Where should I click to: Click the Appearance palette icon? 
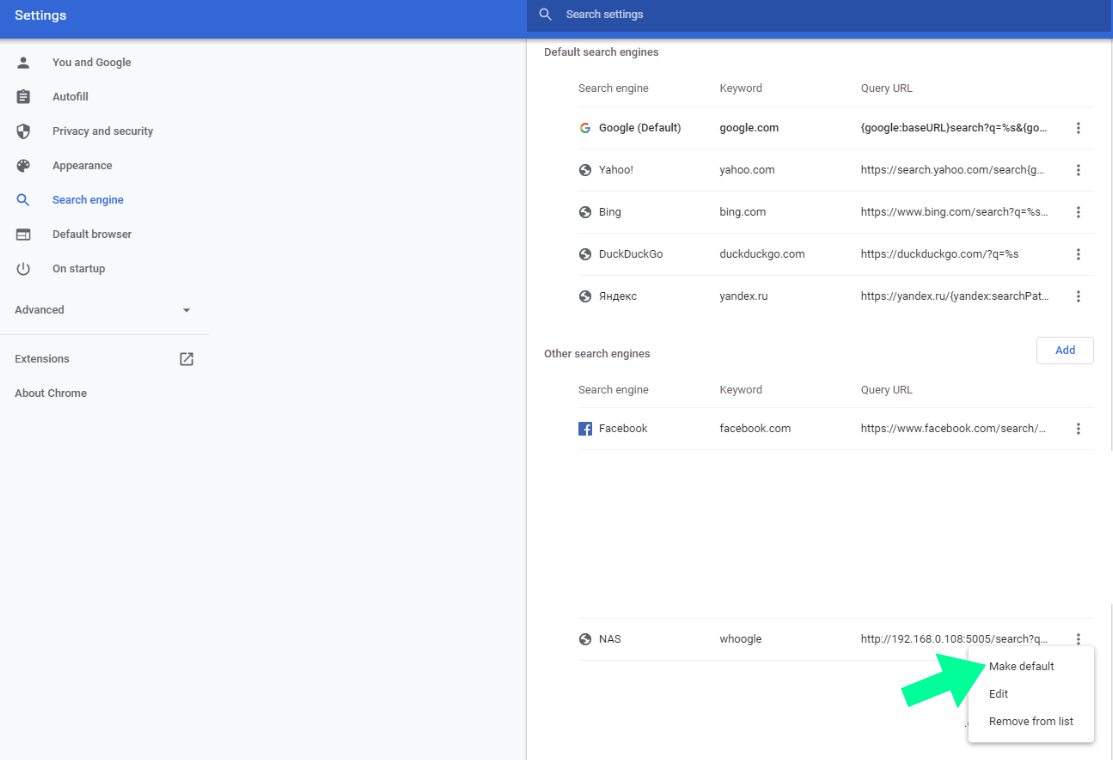[x=23, y=165]
